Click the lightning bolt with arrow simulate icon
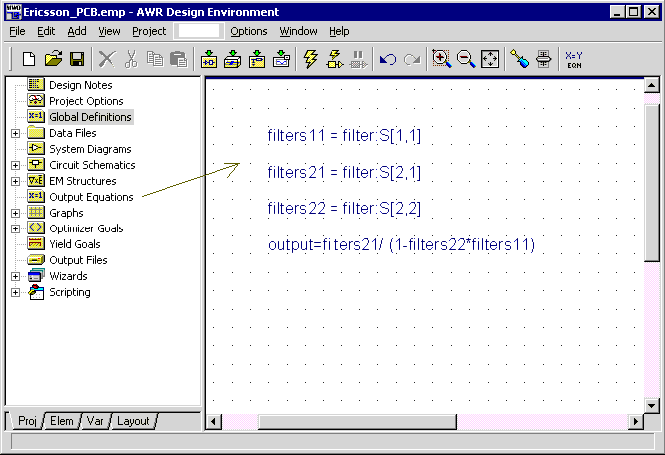This screenshot has height=455, width=665. tap(335, 59)
